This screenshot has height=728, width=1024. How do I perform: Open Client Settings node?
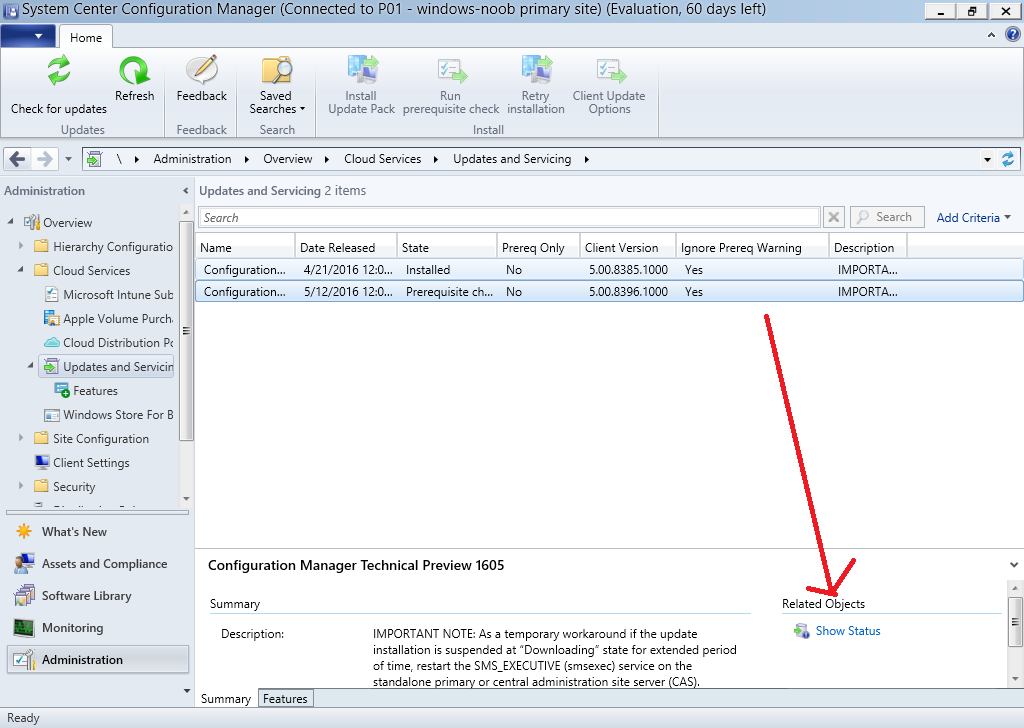tap(82, 462)
